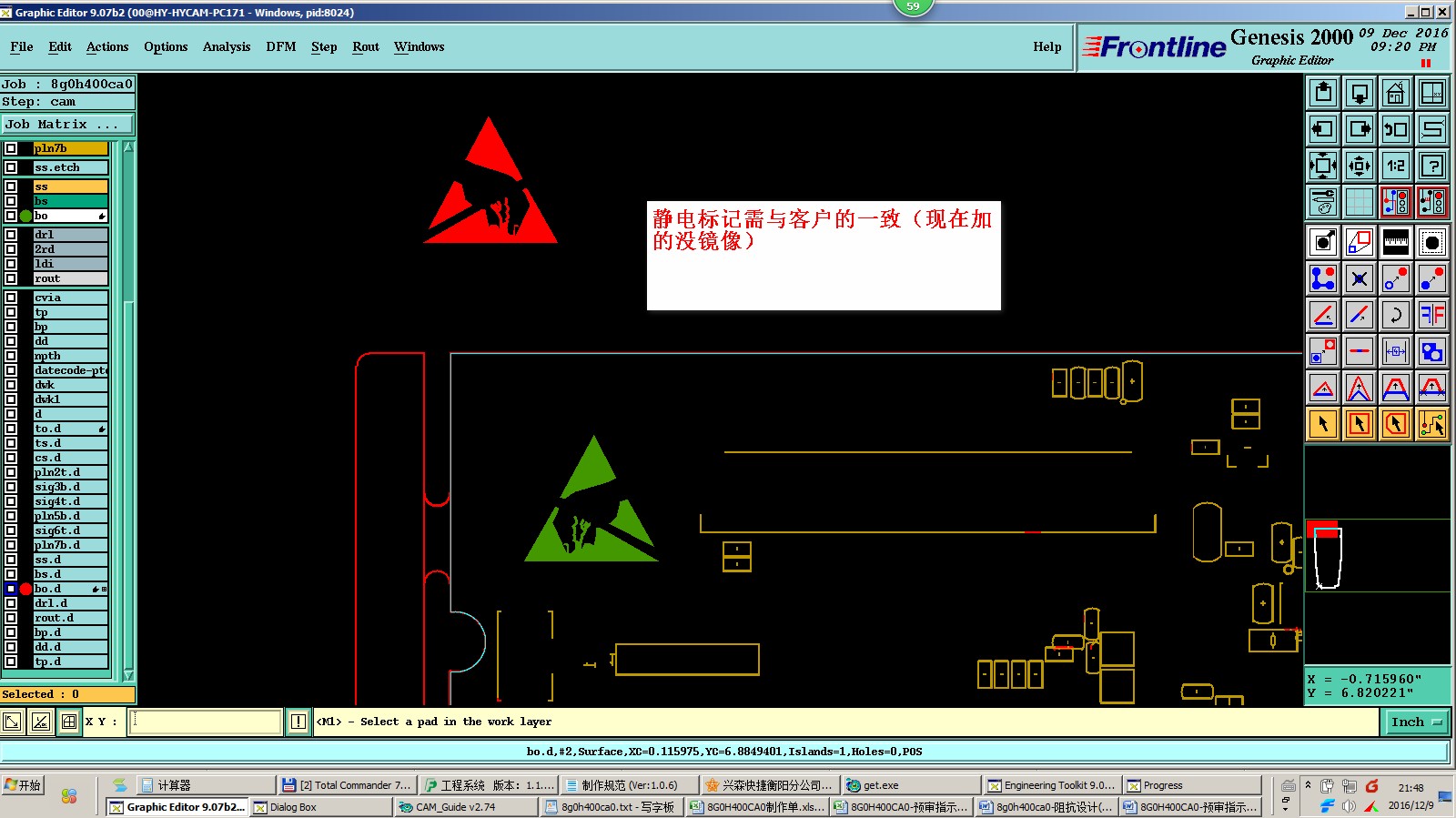Open the Analysis menu
This screenshot has width=1456, height=818.
point(227,46)
